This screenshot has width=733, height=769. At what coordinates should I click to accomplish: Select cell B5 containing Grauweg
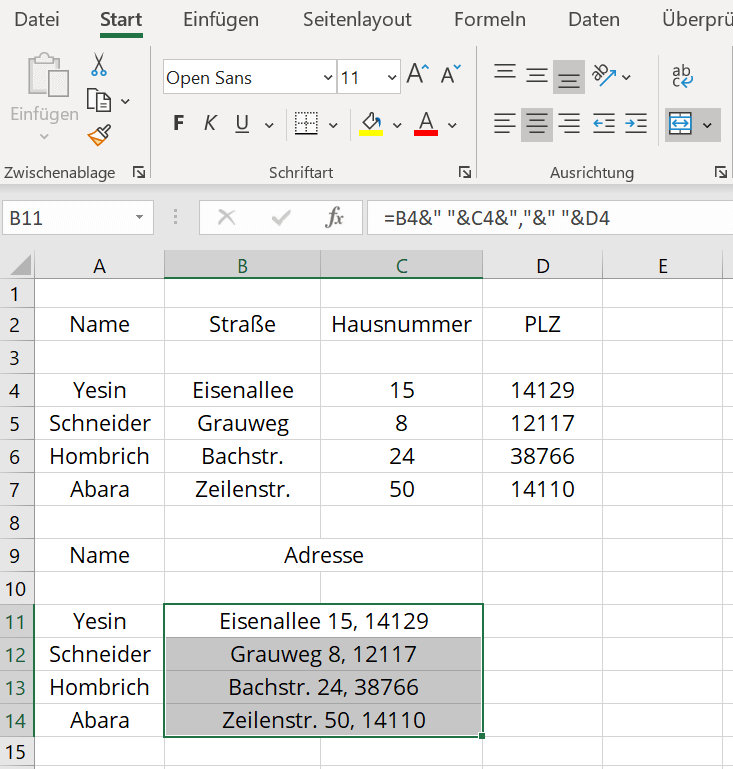click(x=242, y=423)
